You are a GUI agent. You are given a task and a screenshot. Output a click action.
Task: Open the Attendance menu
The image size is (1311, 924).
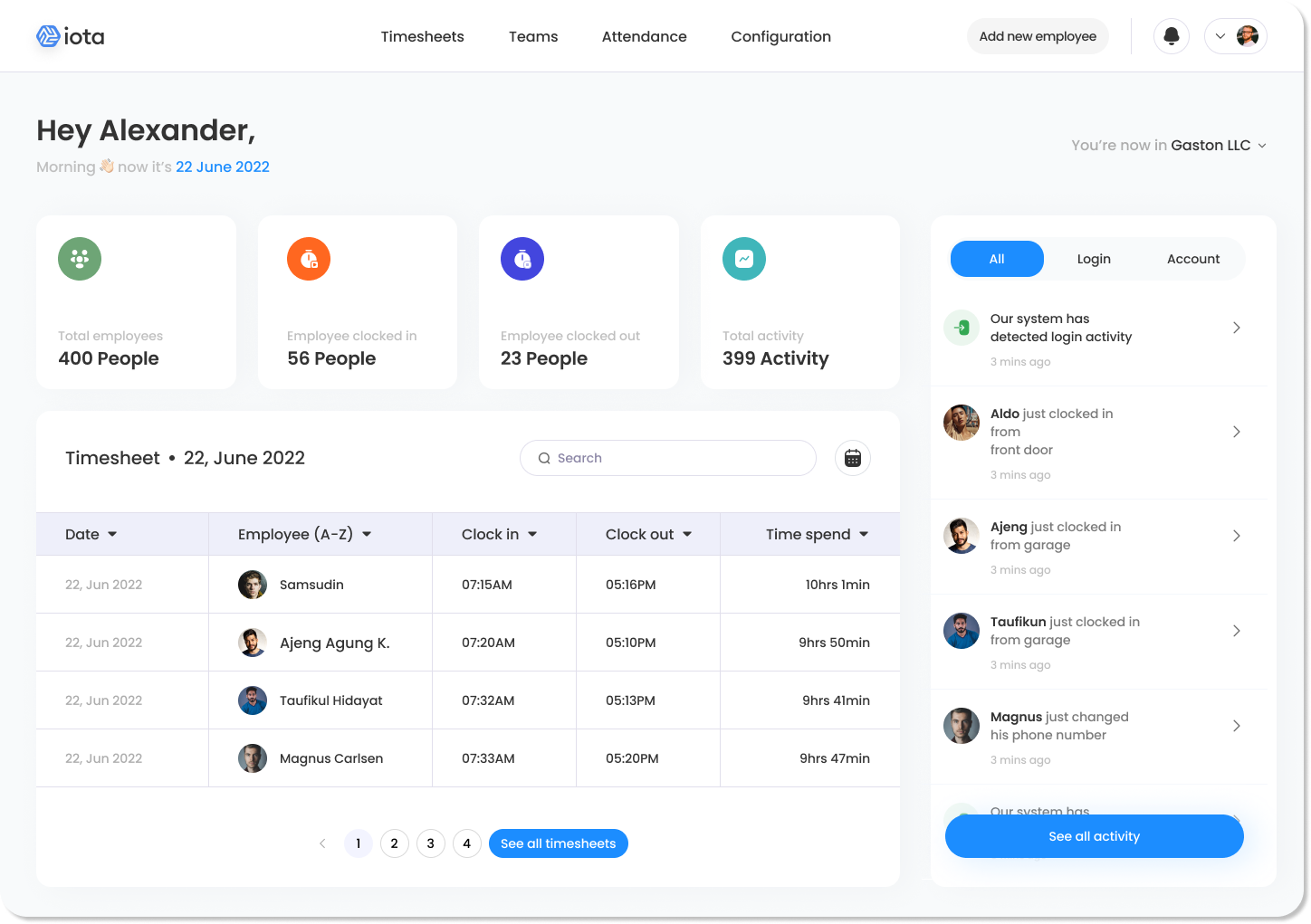(x=644, y=36)
